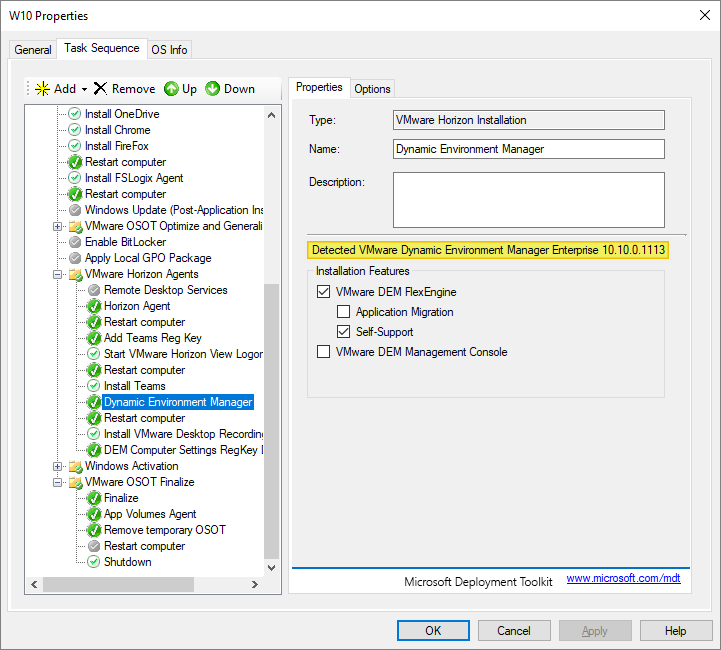This screenshot has width=721, height=650.
Task: Expand the Windows Activation tree group
Action: click(x=58, y=466)
